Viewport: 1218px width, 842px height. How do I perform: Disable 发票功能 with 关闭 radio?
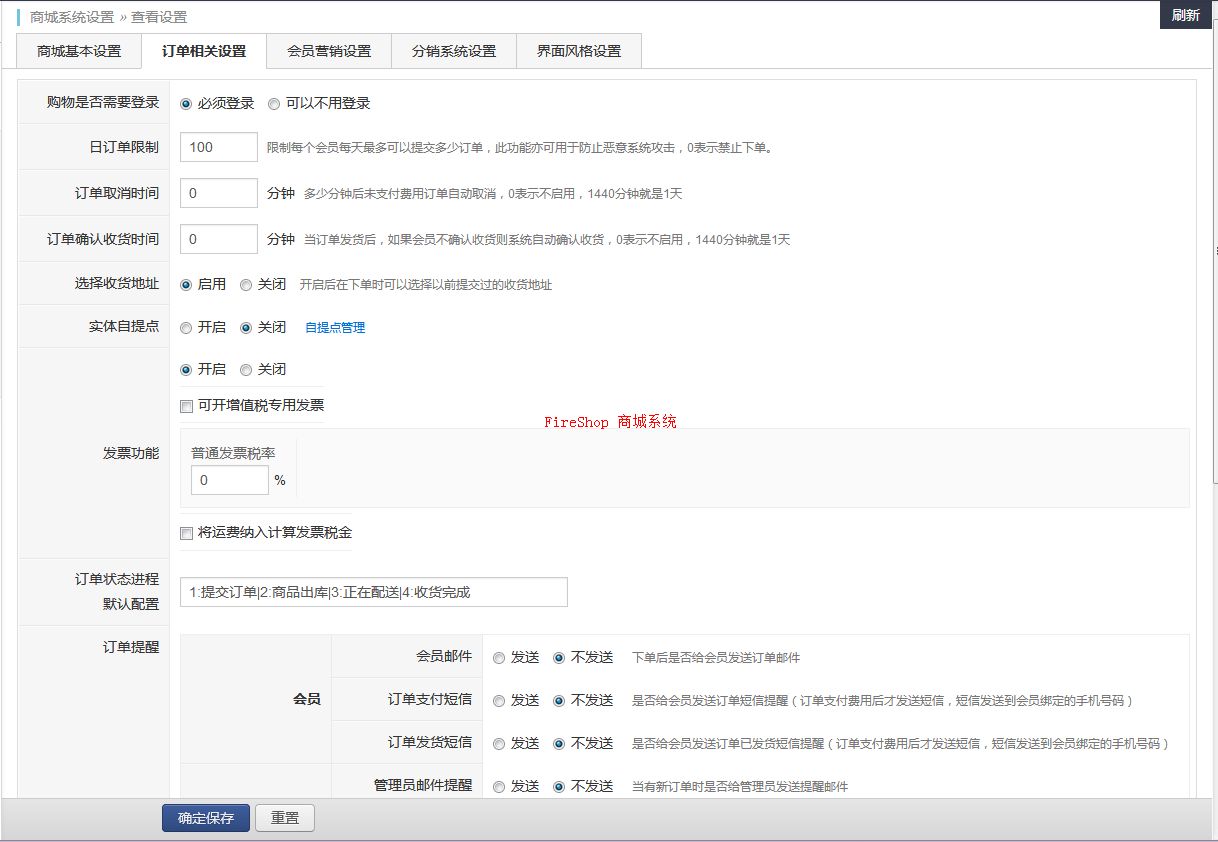coord(246,370)
